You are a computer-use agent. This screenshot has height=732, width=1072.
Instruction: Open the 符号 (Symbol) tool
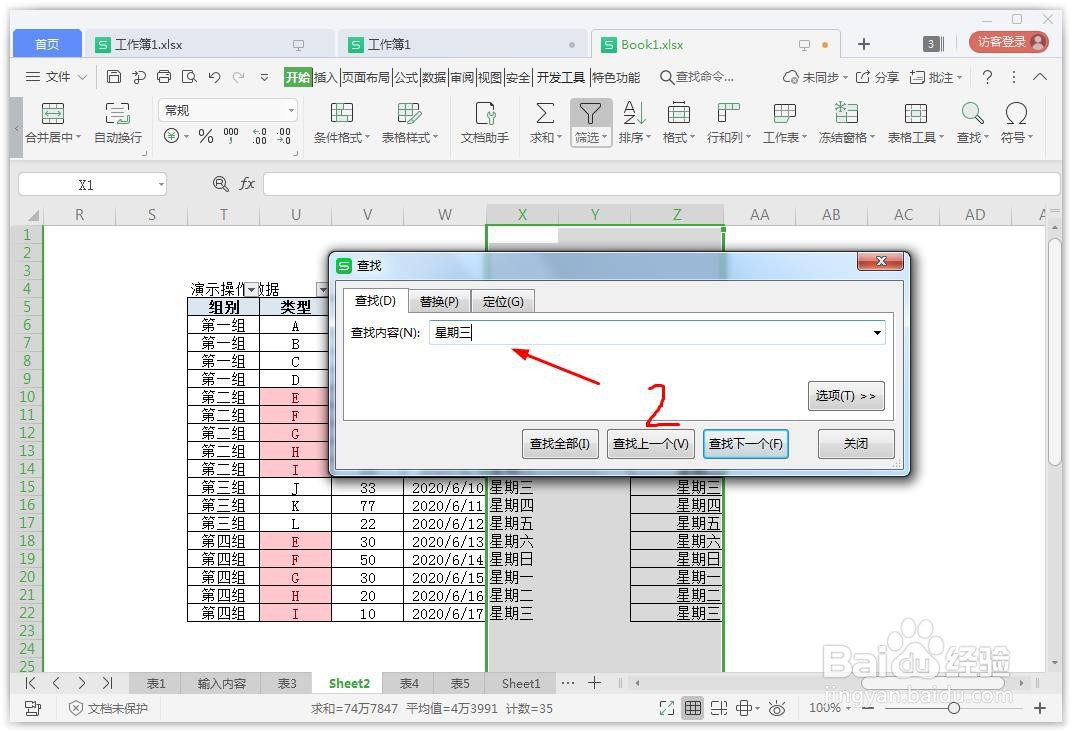point(1017,122)
